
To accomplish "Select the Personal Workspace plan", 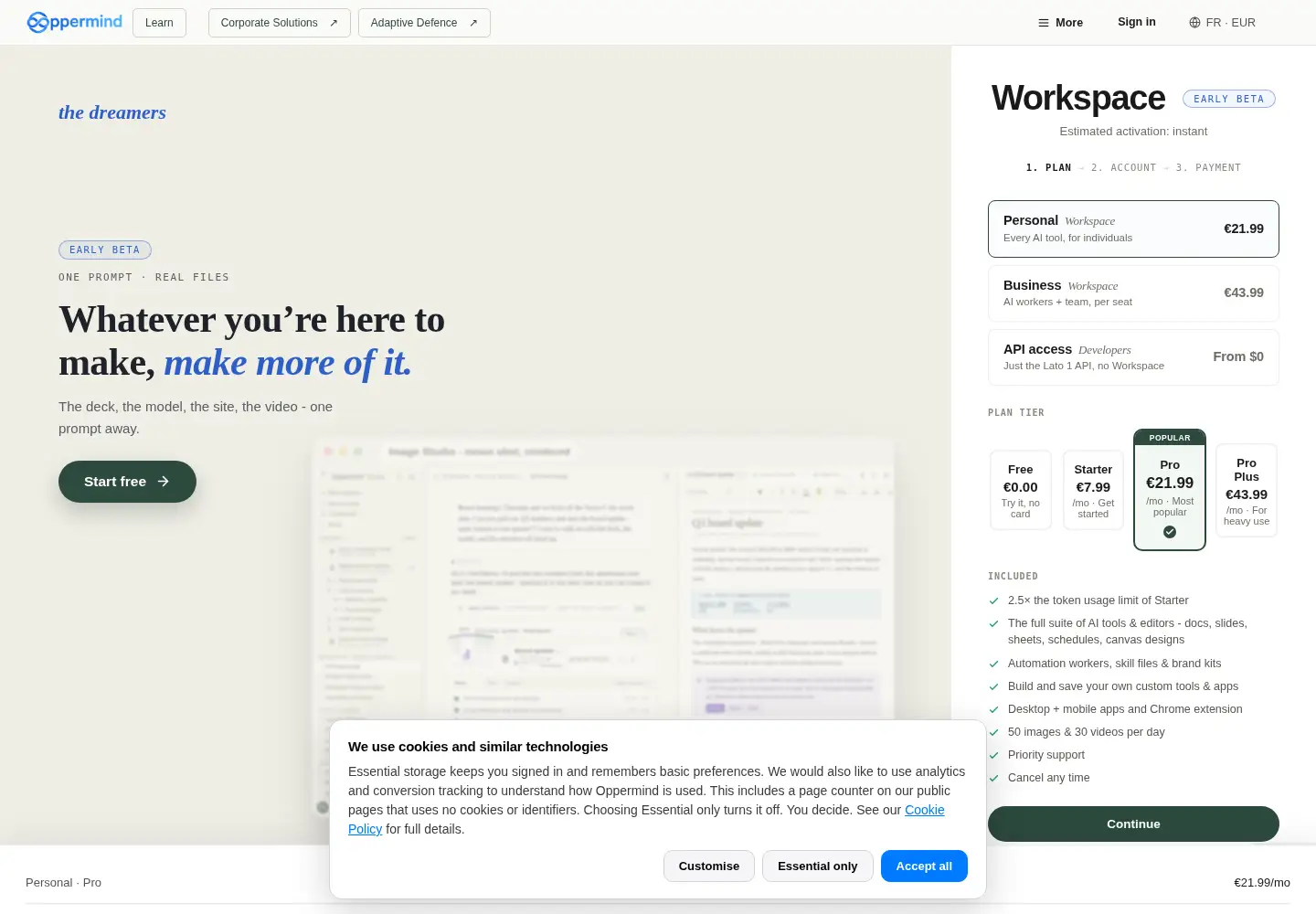I will (1133, 228).
